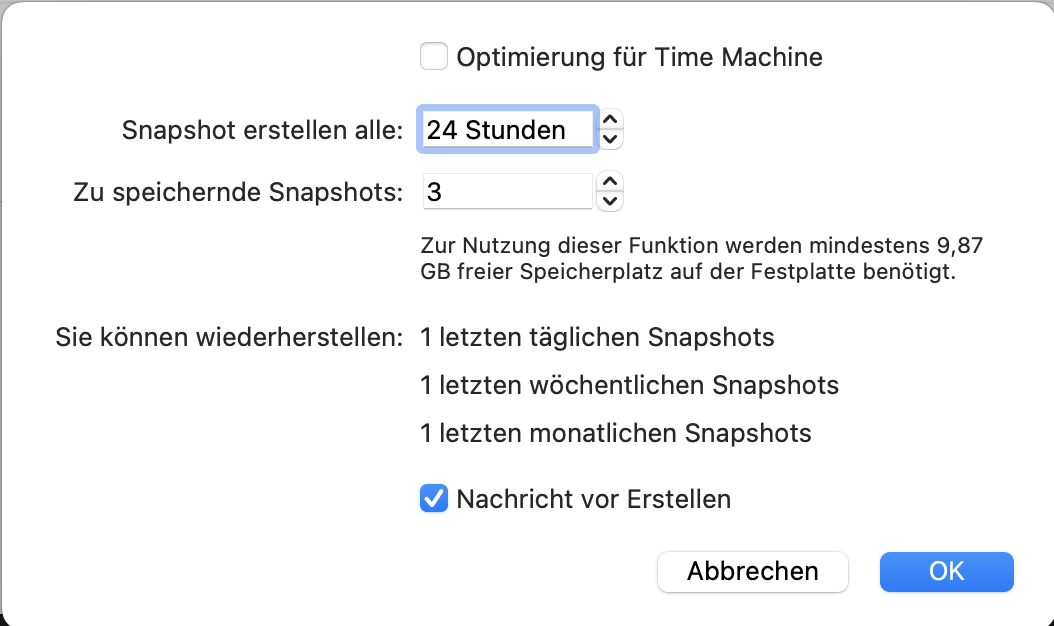Click into the snapshots count field showing 3

pyautogui.click(x=506, y=192)
